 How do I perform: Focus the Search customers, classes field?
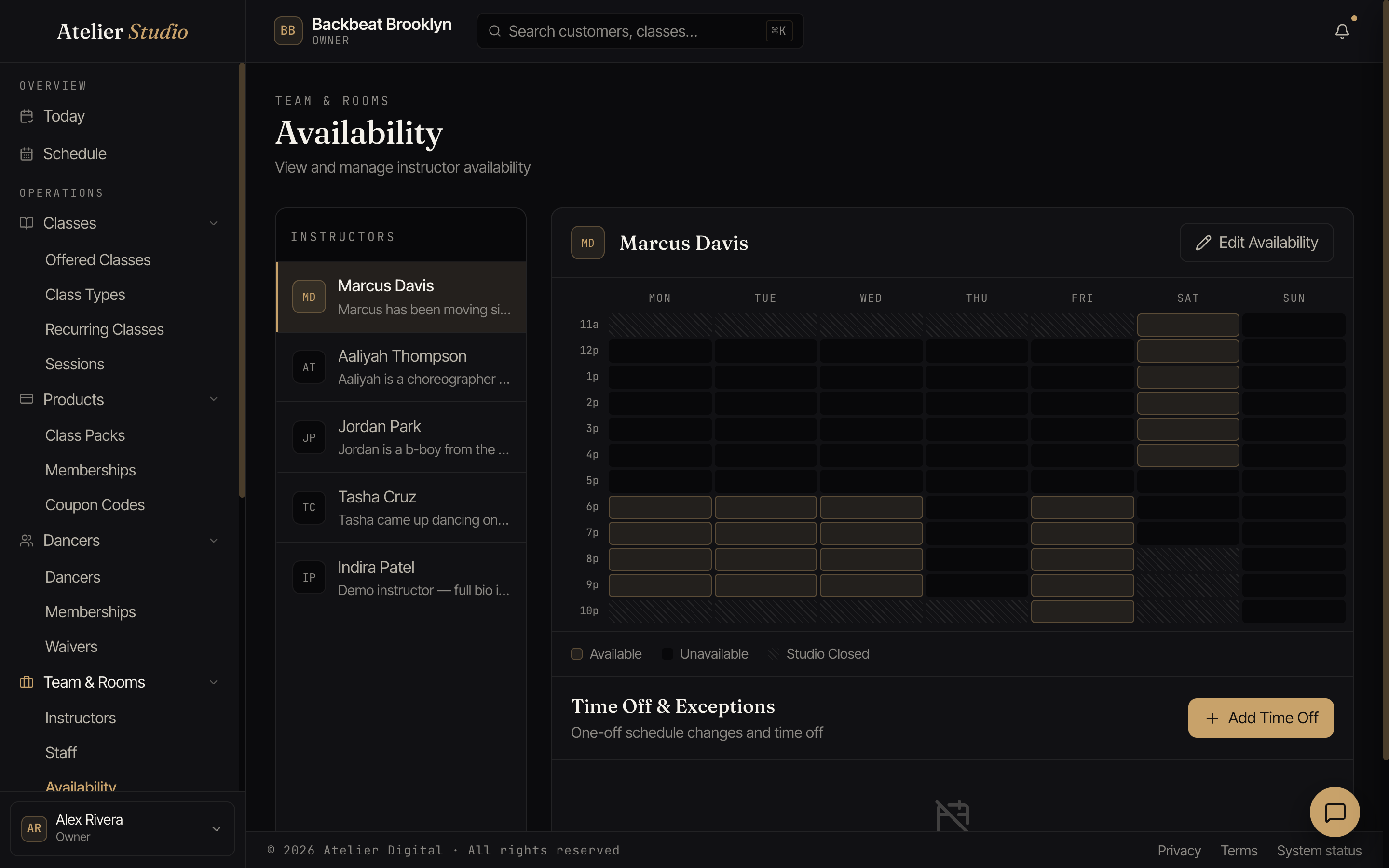pyautogui.click(x=640, y=31)
